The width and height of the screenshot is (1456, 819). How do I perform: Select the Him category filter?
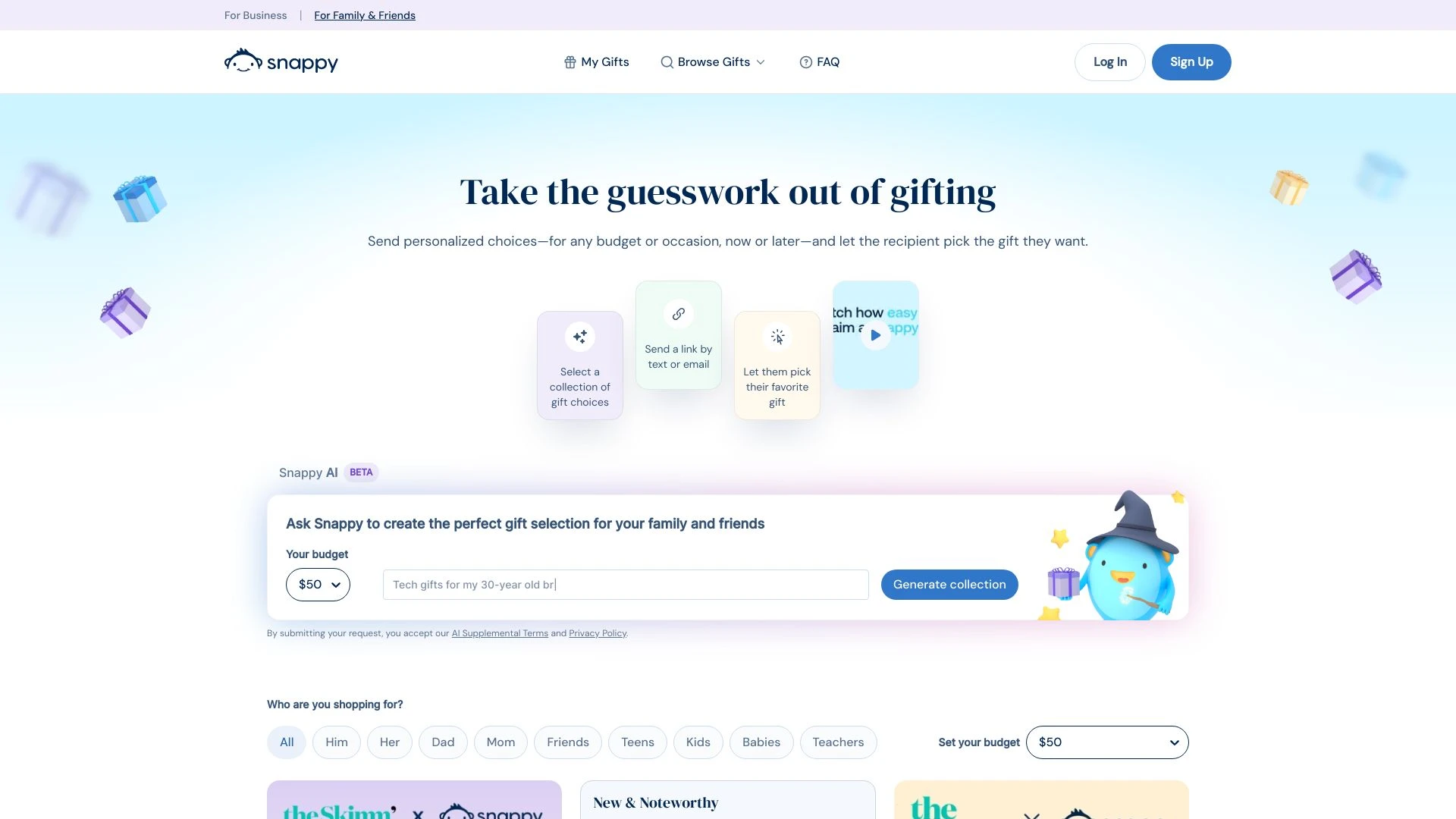click(336, 742)
